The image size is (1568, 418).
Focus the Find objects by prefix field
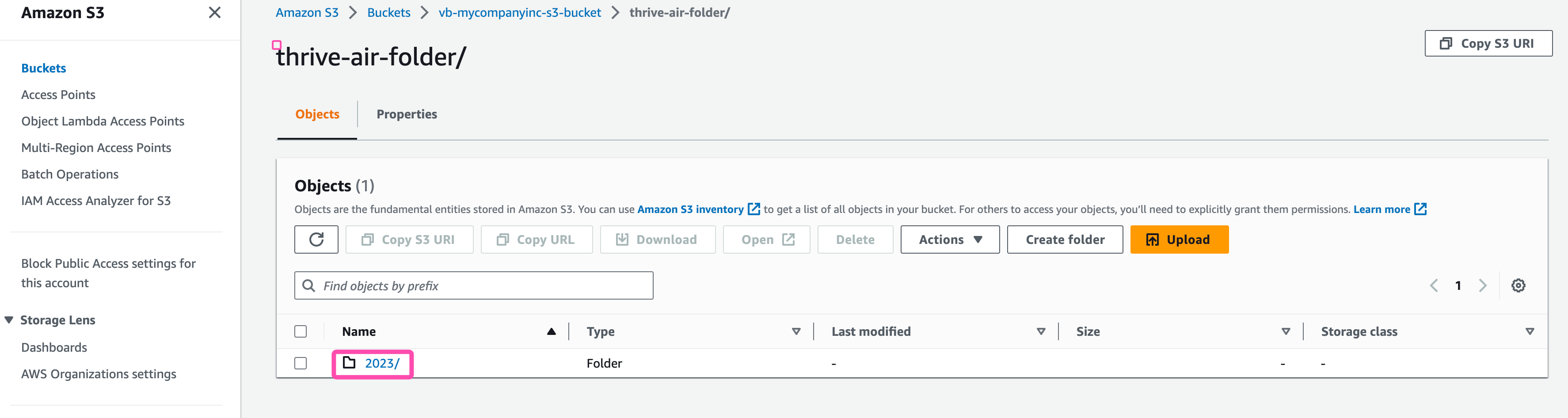pyautogui.click(x=474, y=285)
